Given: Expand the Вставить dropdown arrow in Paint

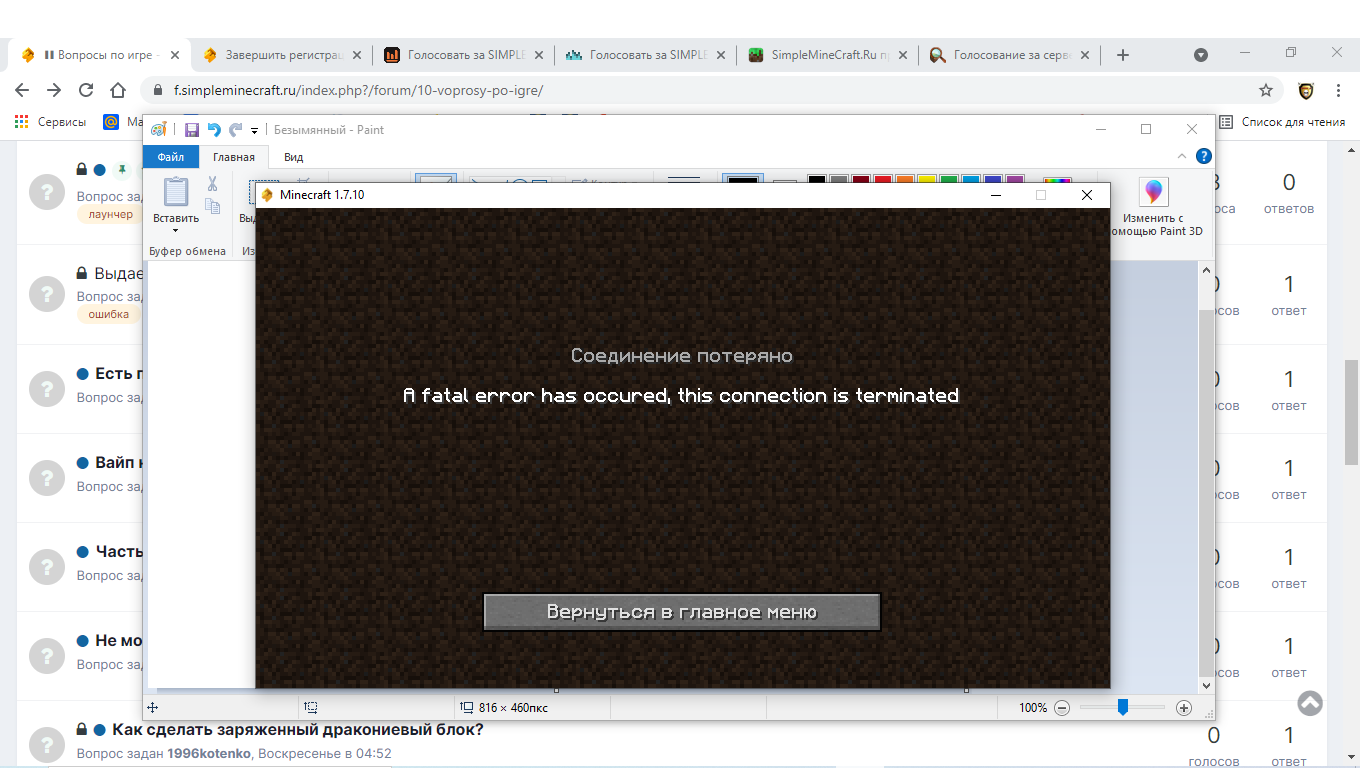Looking at the screenshot, I should [x=176, y=231].
